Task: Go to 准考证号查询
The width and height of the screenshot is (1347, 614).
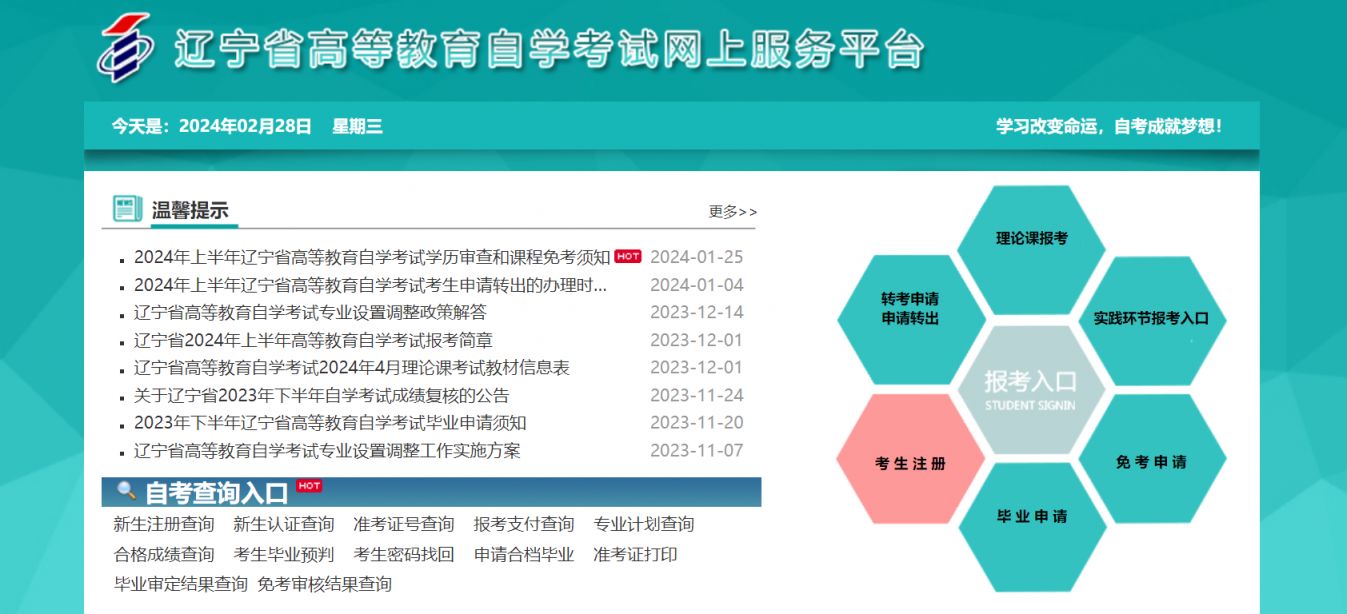Action: tap(404, 524)
